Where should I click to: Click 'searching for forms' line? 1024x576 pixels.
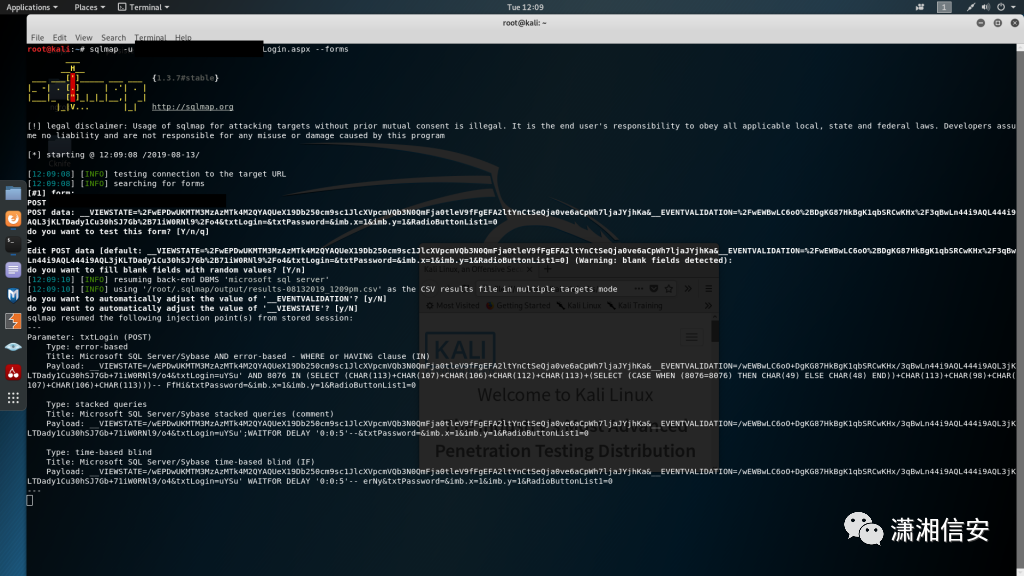click(x=116, y=184)
